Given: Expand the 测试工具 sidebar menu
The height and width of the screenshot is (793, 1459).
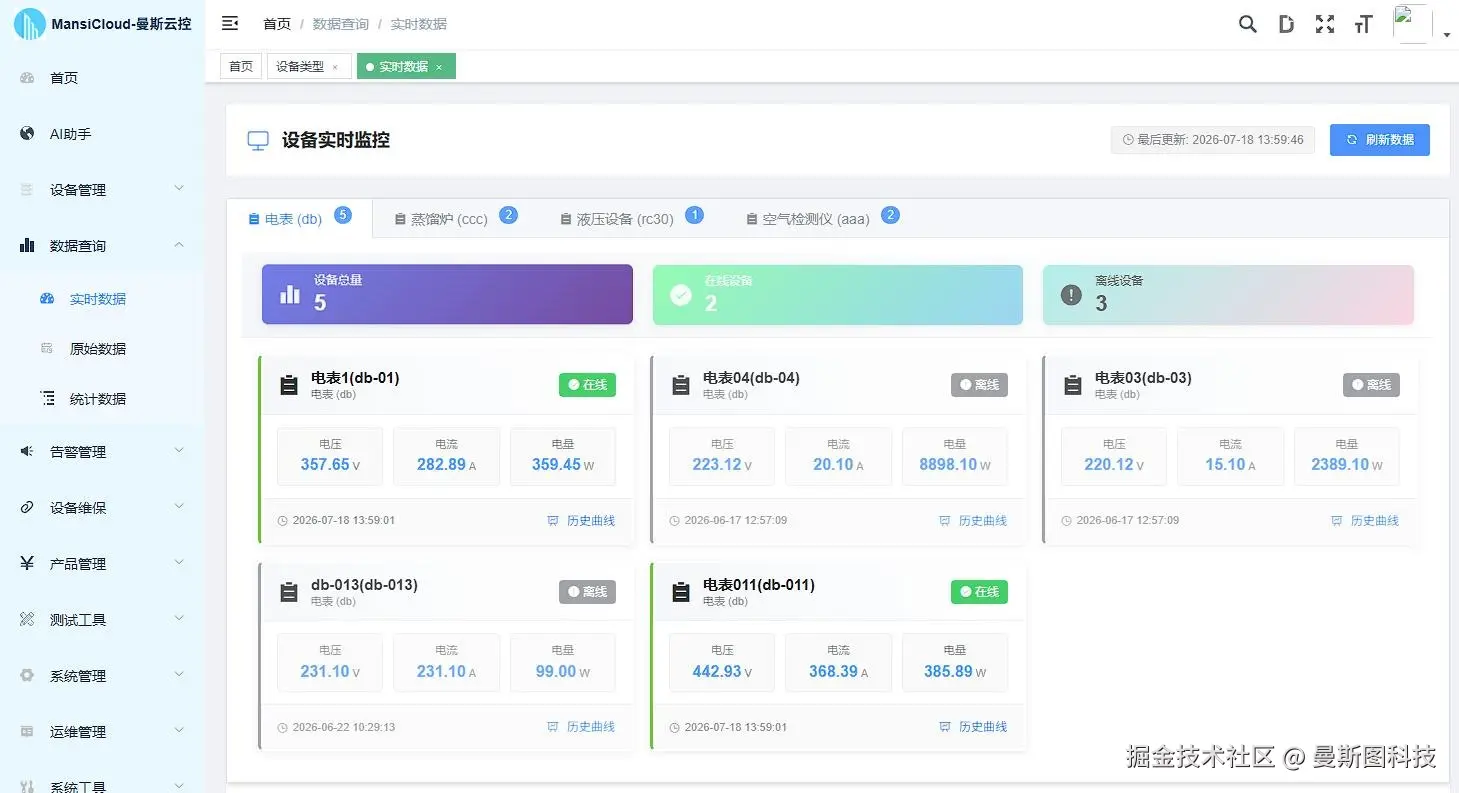Looking at the screenshot, I should tap(102, 620).
